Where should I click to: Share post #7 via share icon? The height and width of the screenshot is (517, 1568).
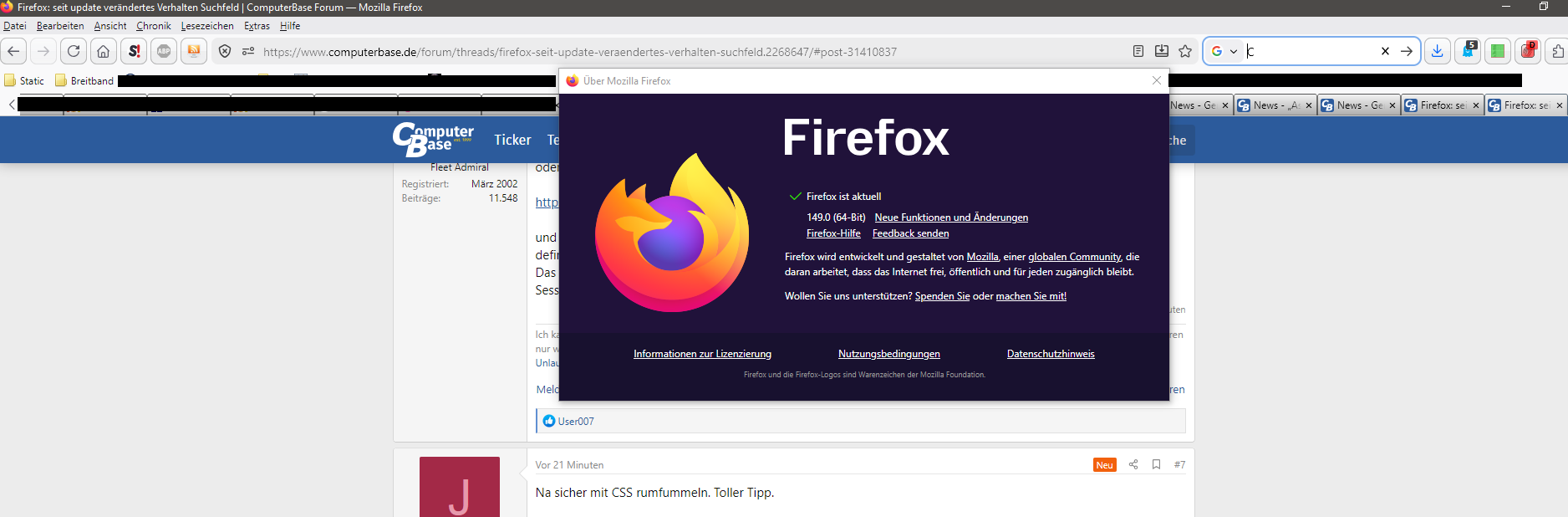coord(1133,464)
